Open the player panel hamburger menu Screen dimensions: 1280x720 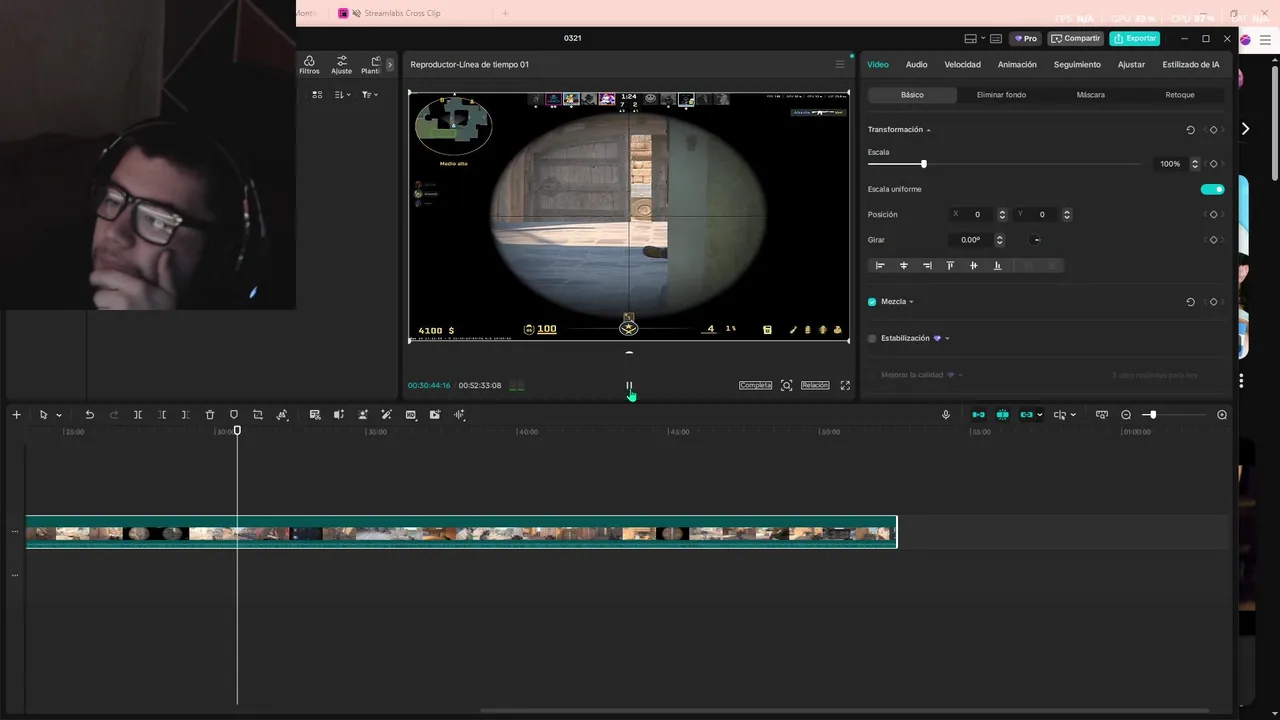(840, 64)
